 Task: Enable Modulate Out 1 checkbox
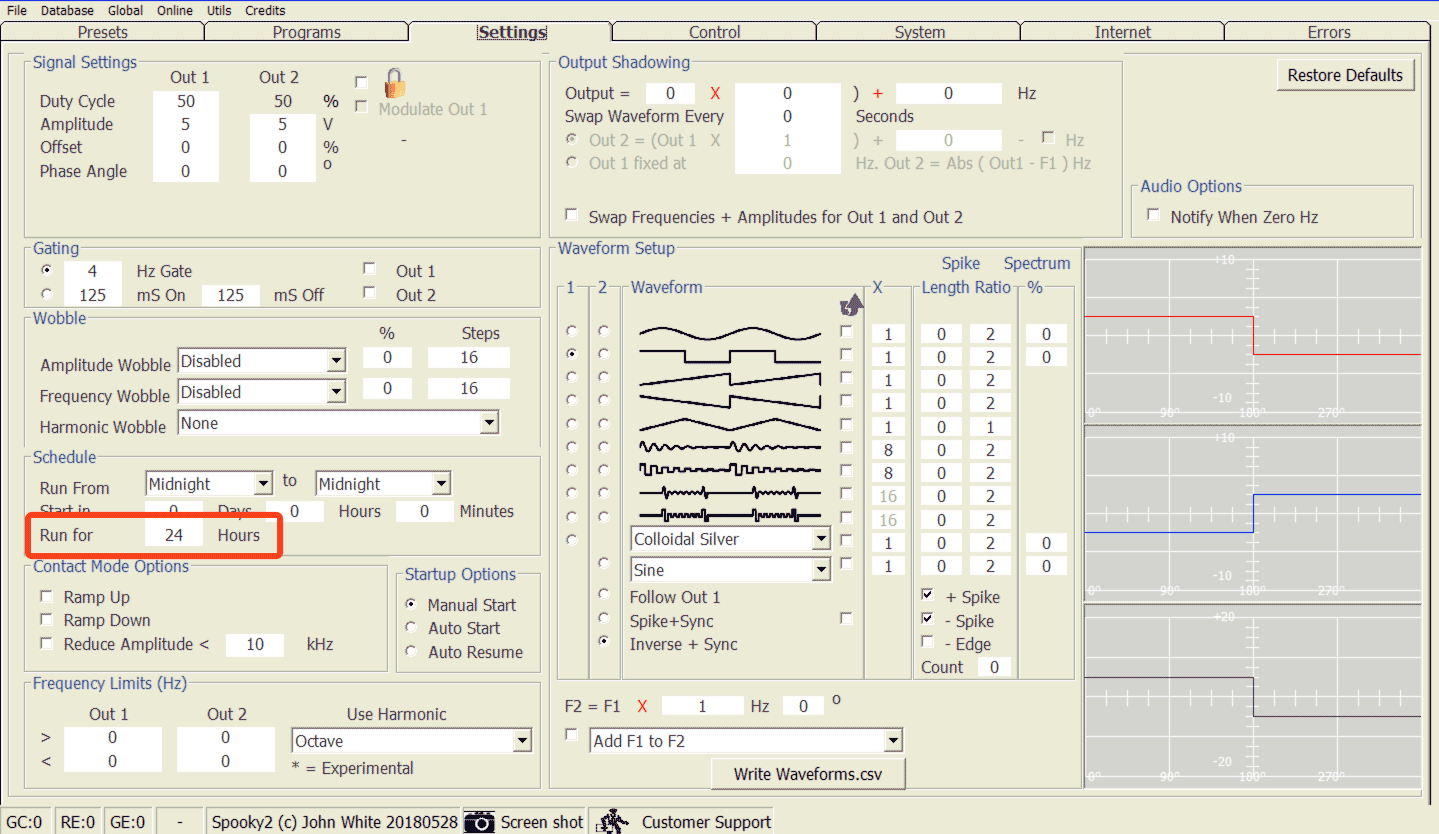click(x=361, y=107)
